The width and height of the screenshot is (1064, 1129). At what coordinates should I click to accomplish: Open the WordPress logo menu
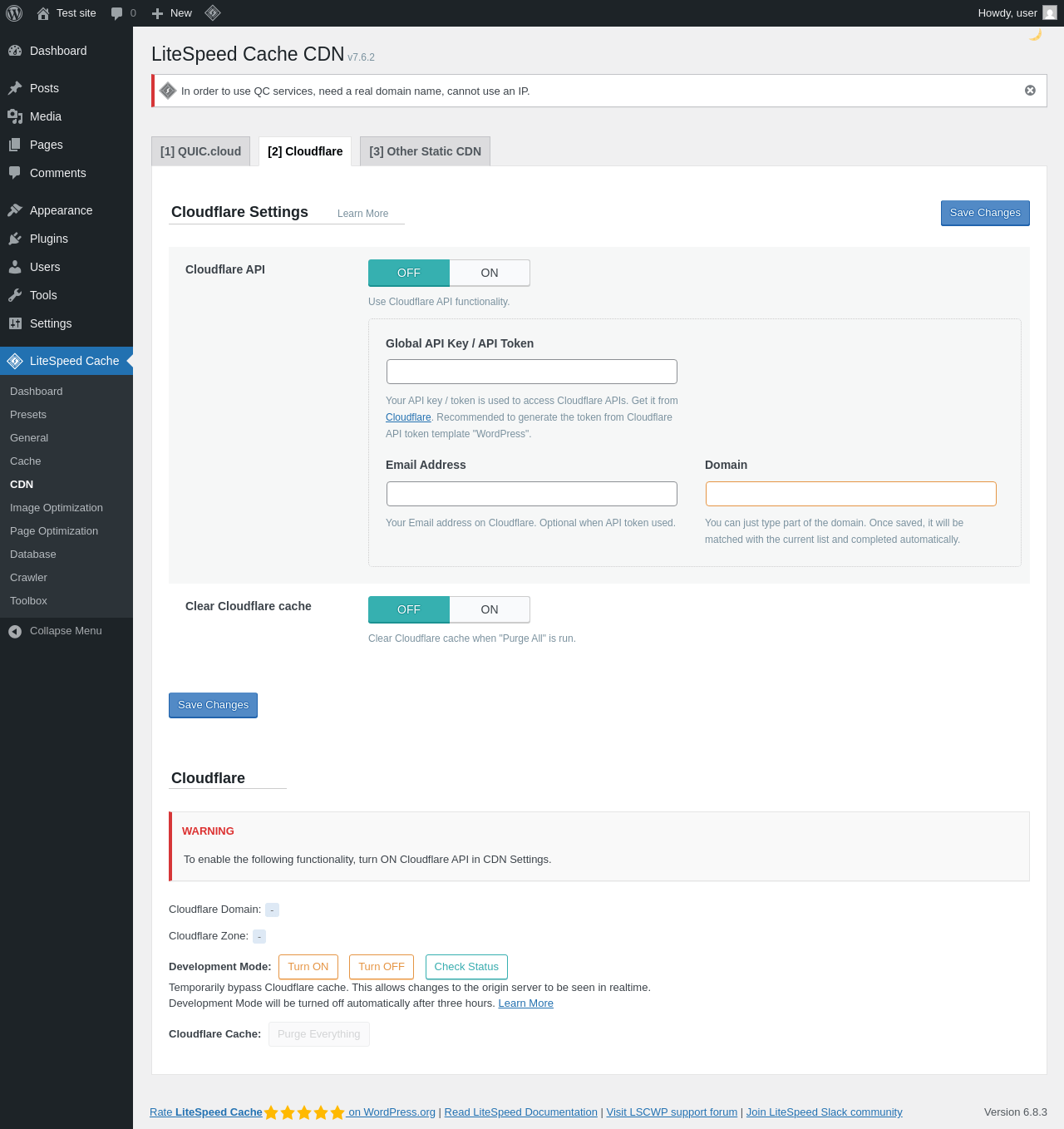click(14, 13)
